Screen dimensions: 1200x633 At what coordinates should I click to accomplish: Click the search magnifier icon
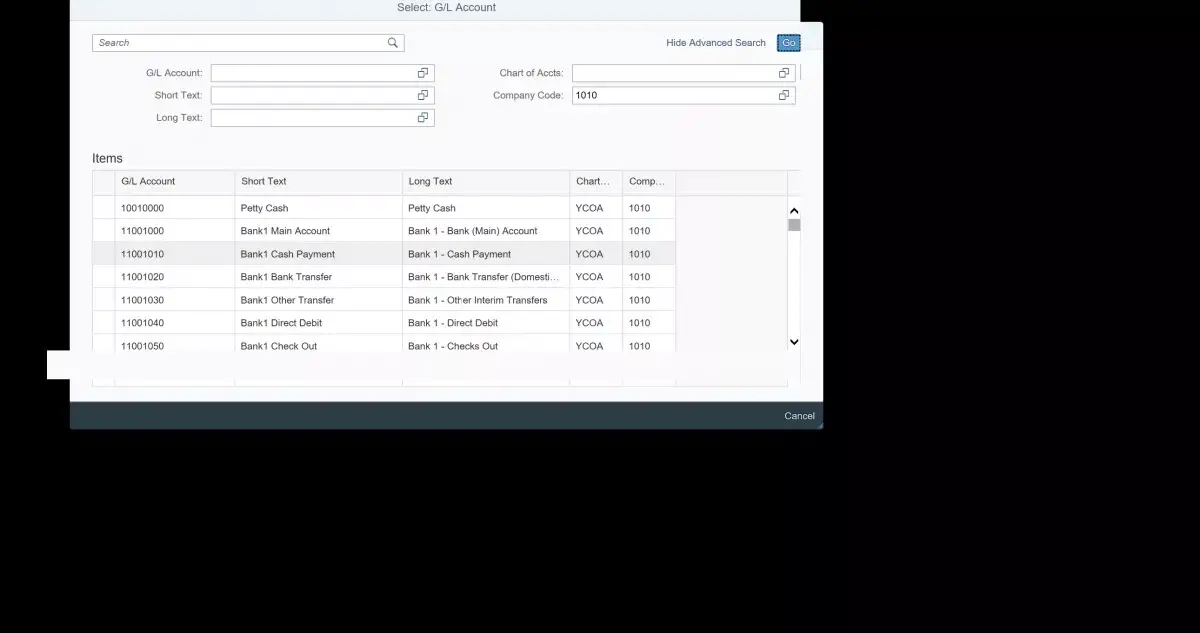[x=393, y=43]
